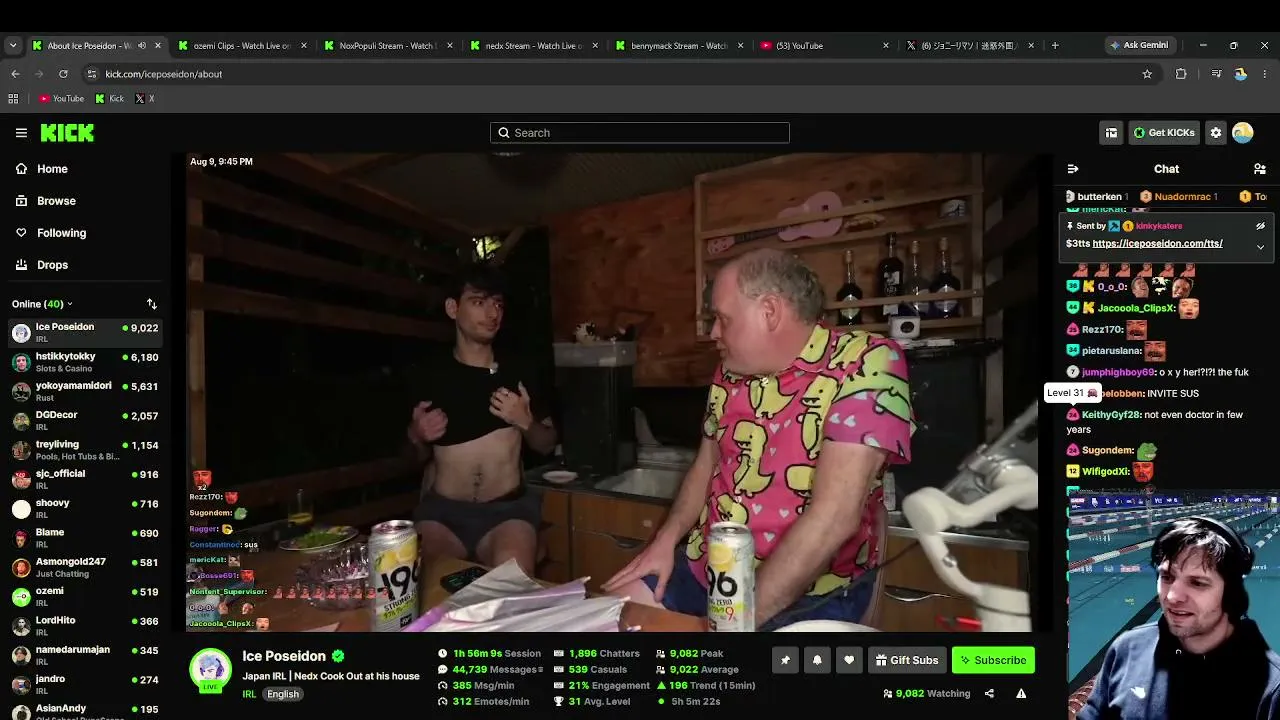Click the green KICK logo

(67, 132)
